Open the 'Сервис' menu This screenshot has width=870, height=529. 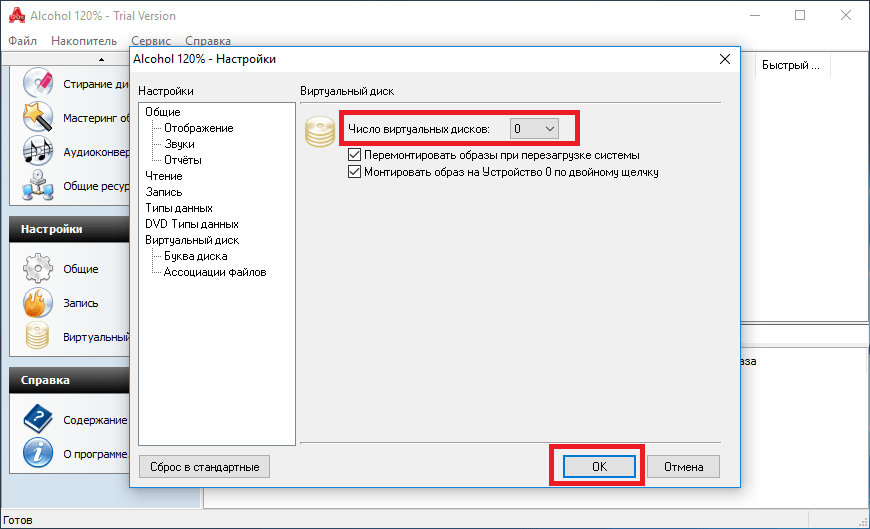point(150,41)
